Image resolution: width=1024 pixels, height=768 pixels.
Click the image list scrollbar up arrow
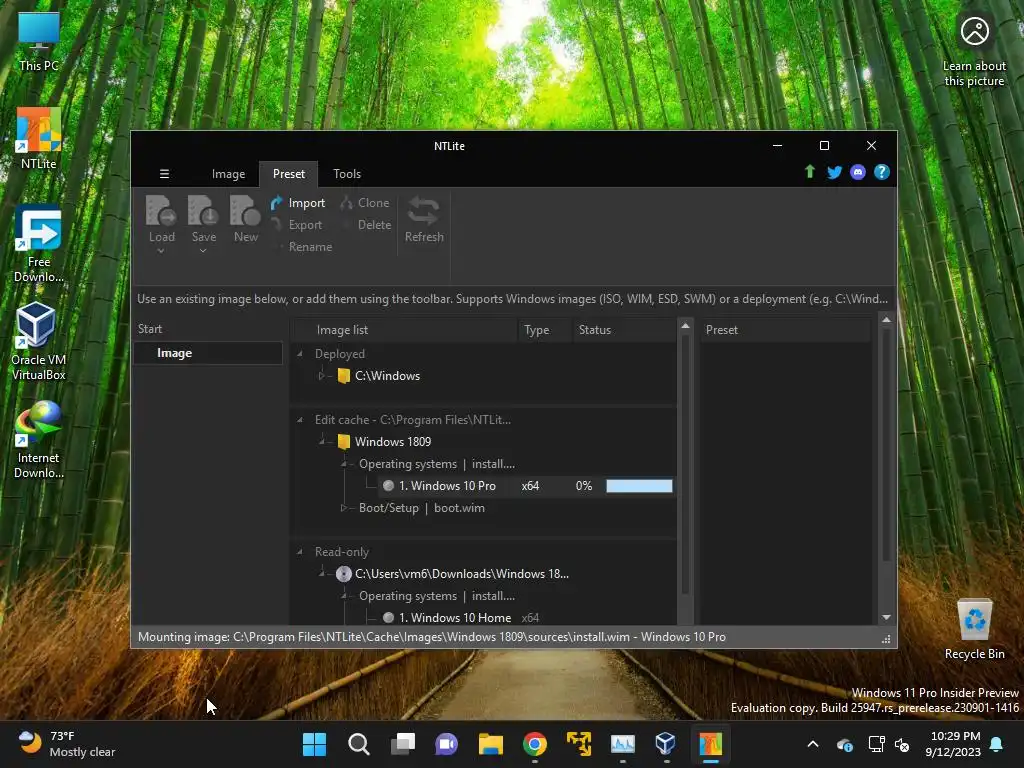tap(685, 325)
